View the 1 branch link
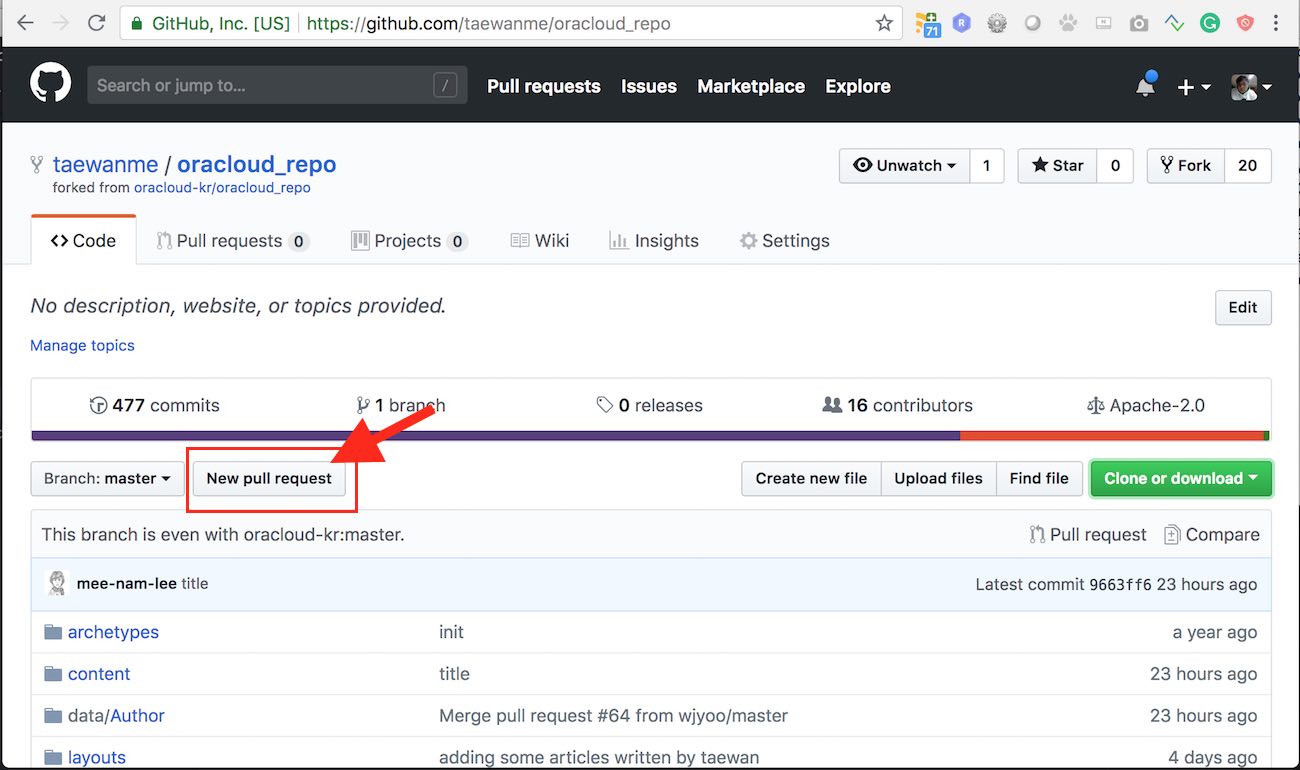 [401, 405]
